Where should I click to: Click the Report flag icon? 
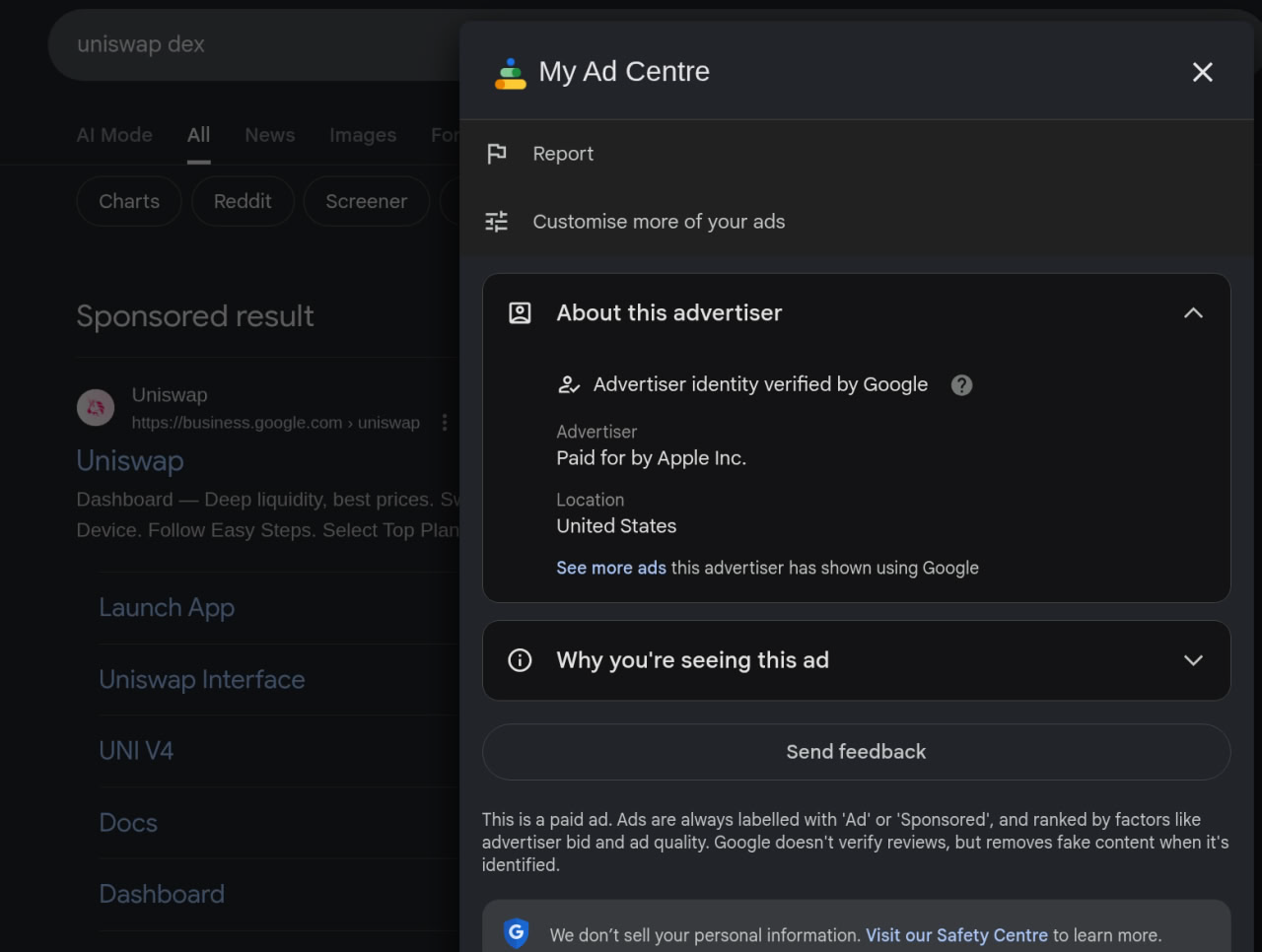[x=497, y=154]
